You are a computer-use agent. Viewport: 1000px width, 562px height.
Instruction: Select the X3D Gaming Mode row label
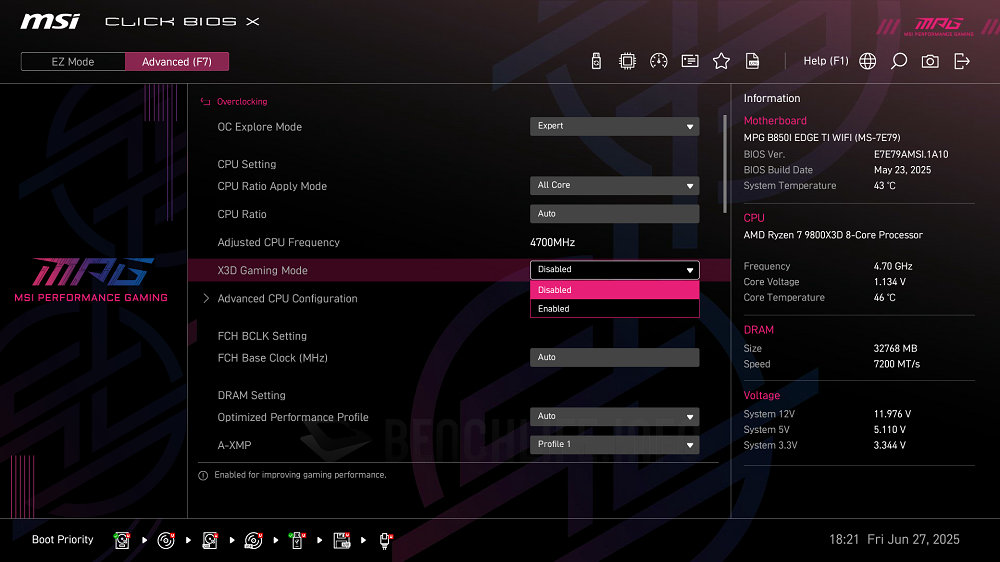point(262,270)
